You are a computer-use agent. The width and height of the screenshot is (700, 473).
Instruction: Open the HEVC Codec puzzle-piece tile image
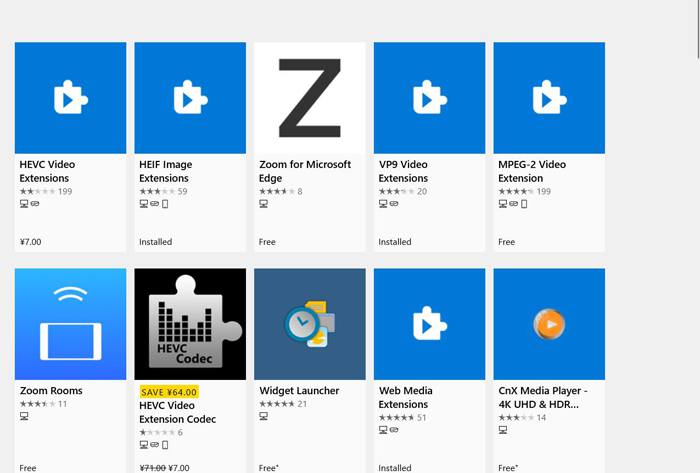coord(190,324)
